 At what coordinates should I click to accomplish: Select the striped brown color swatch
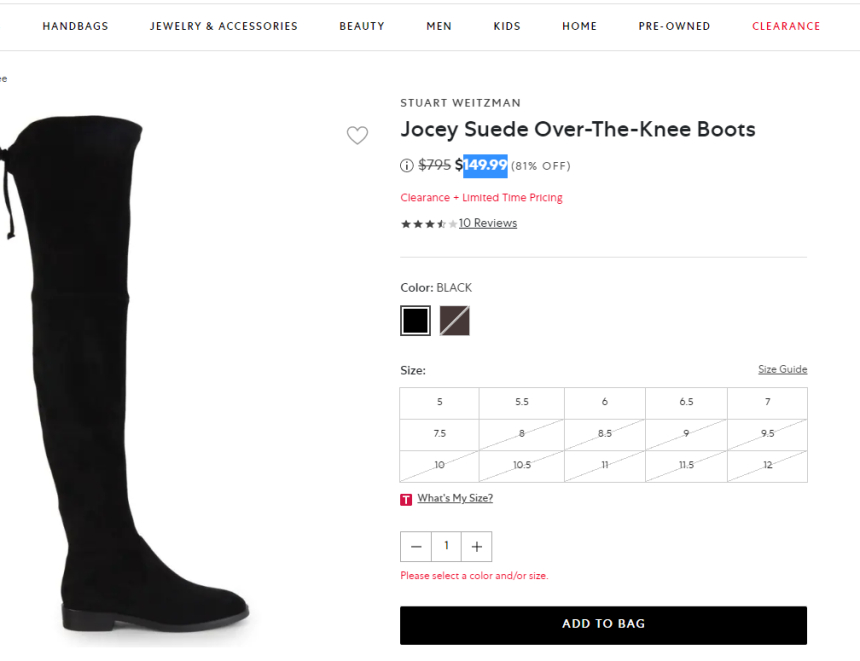(x=455, y=320)
